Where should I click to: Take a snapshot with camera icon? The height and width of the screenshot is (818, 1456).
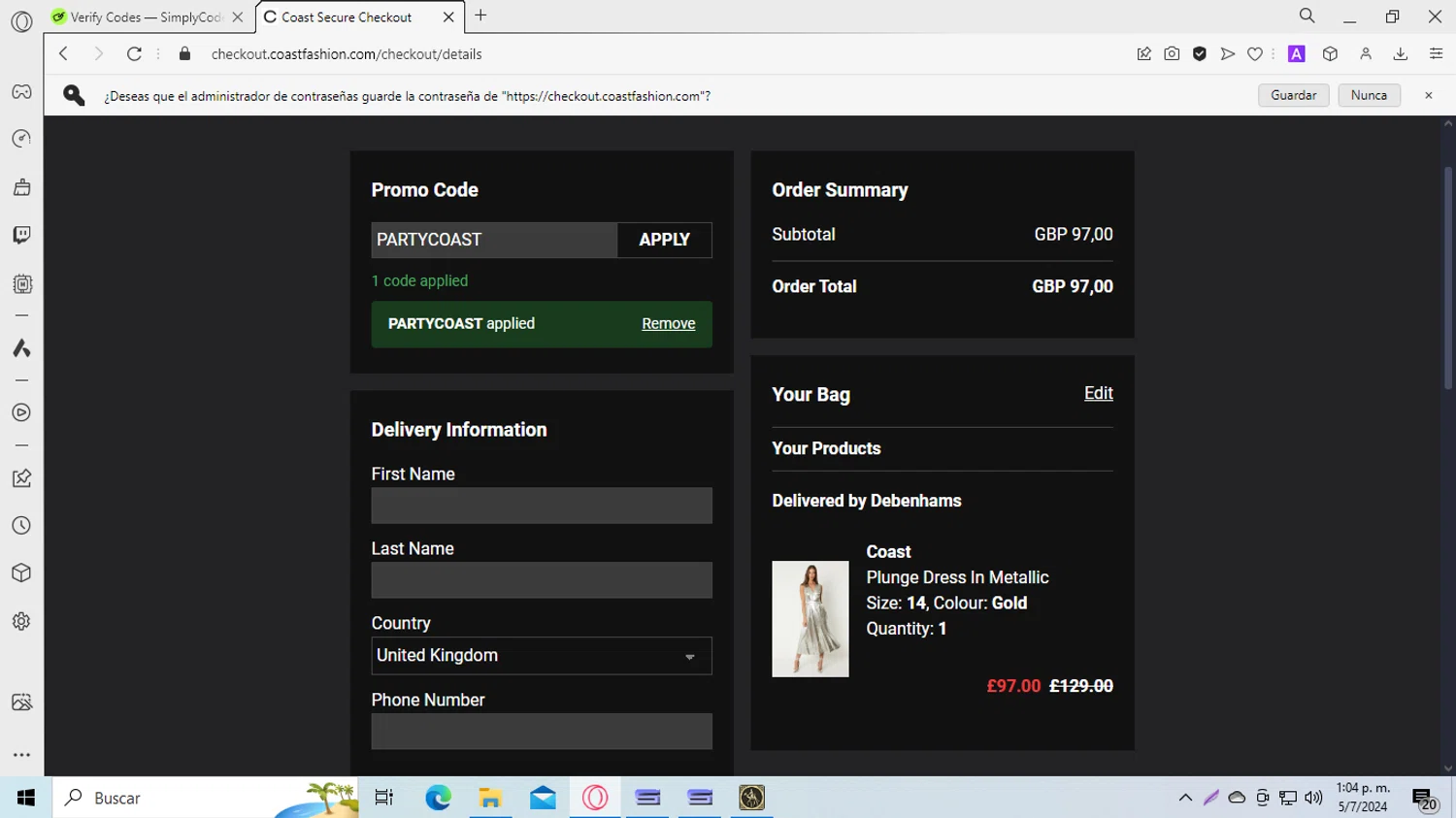[1172, 54]
